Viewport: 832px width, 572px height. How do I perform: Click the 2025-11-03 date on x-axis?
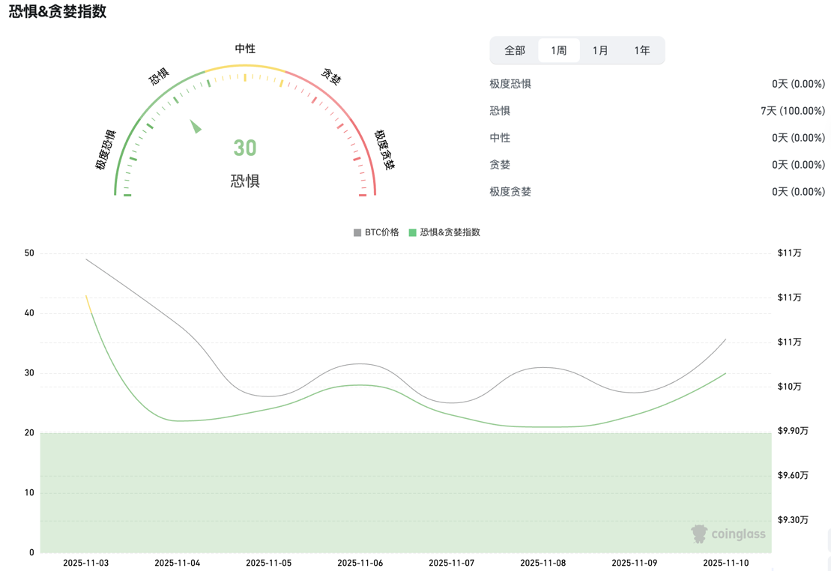(x=85, y=563)
